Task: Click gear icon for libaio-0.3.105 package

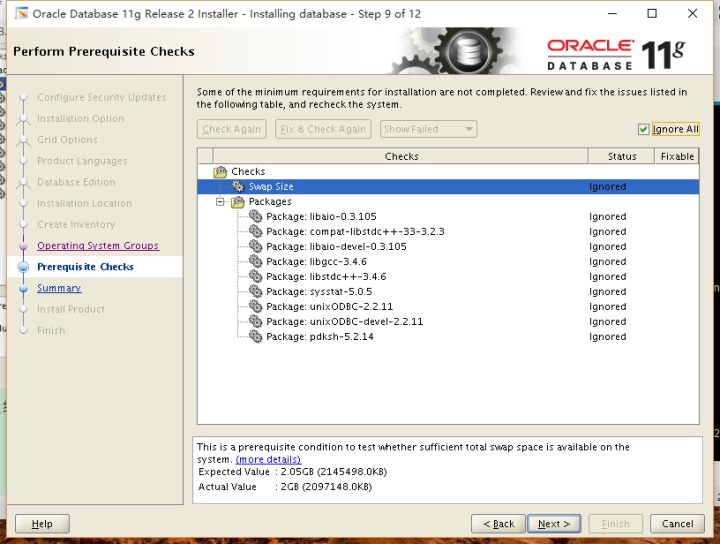Action: 255,216
